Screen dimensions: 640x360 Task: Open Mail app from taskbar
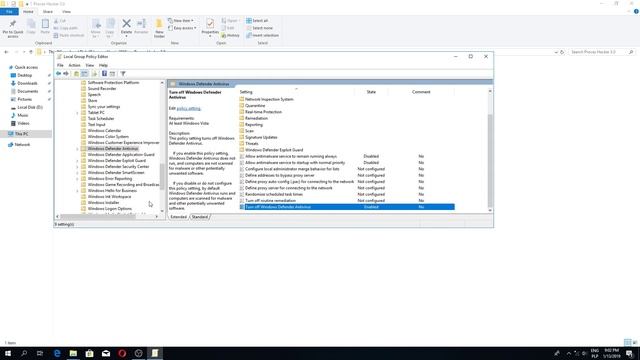click(106, 353)
